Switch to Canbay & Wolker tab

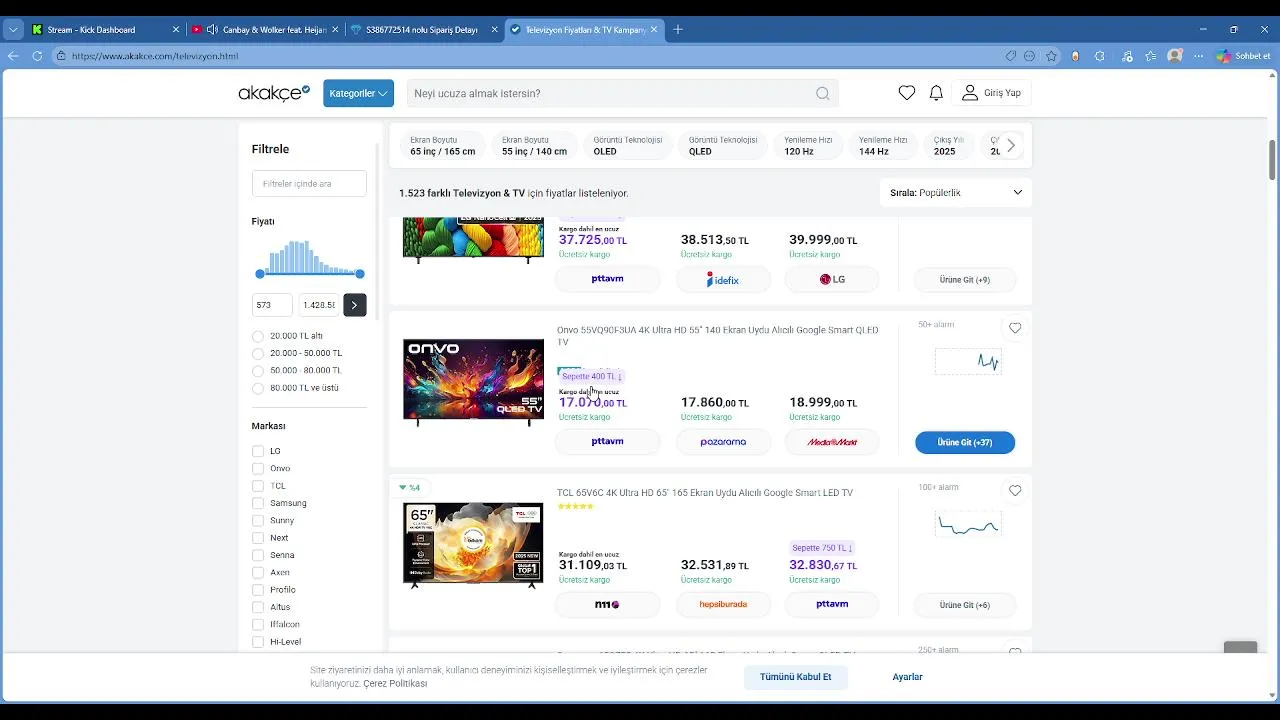pyautogui.click(x=264, y=30)
